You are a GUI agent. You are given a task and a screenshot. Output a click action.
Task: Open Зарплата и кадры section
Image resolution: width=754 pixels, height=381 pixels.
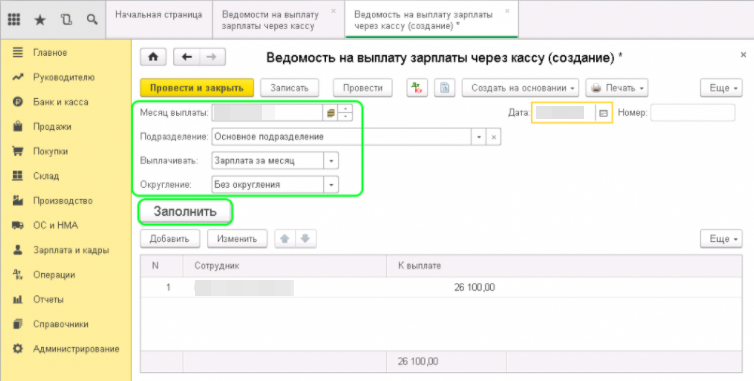click(71, 250)
